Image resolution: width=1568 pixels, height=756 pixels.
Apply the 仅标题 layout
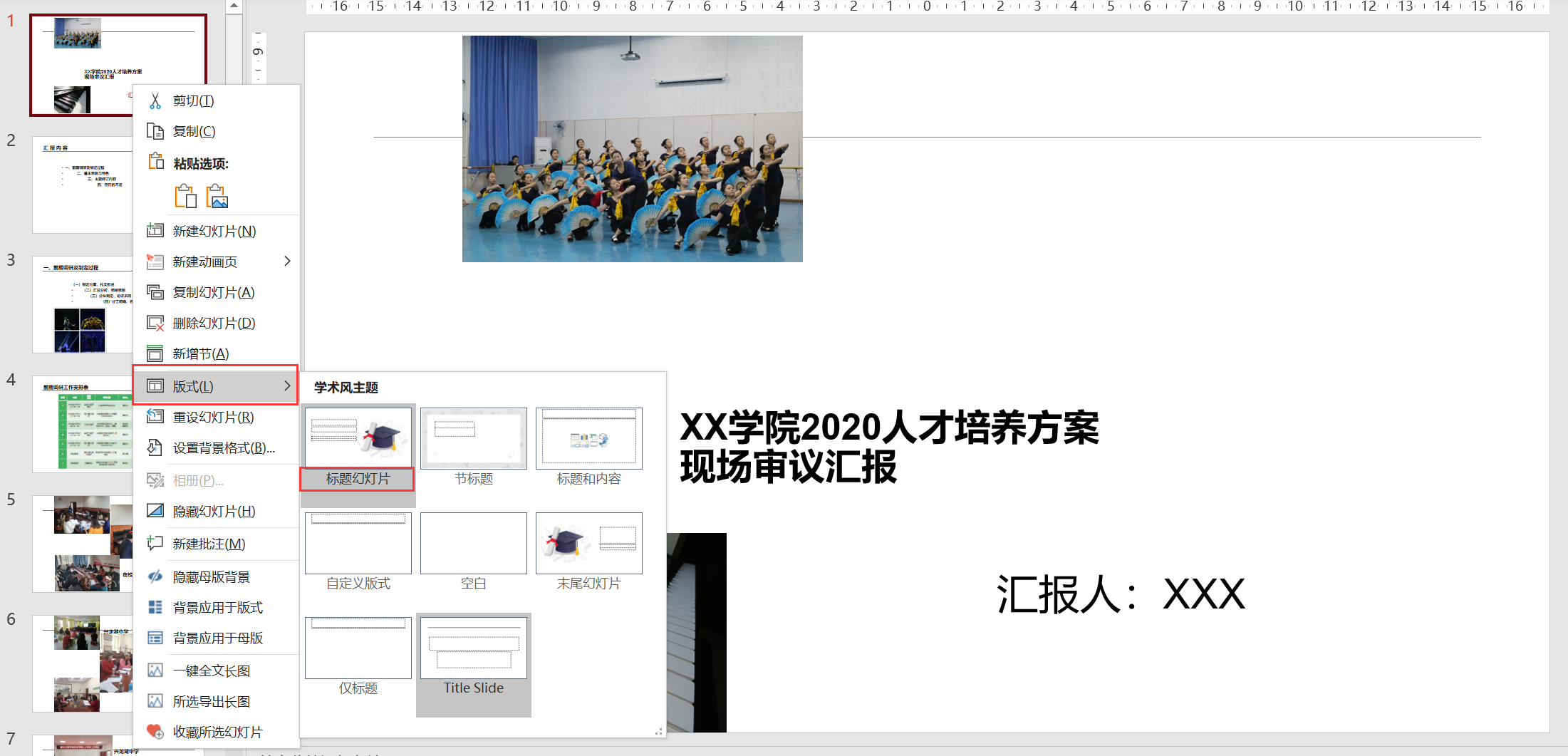[x=358, y=657]
